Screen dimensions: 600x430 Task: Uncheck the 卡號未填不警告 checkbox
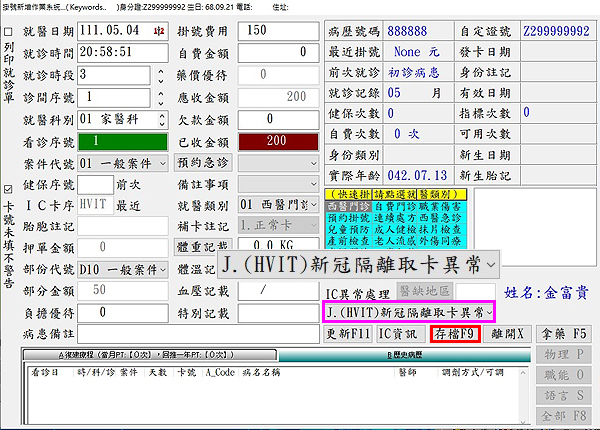coord(9,187)
